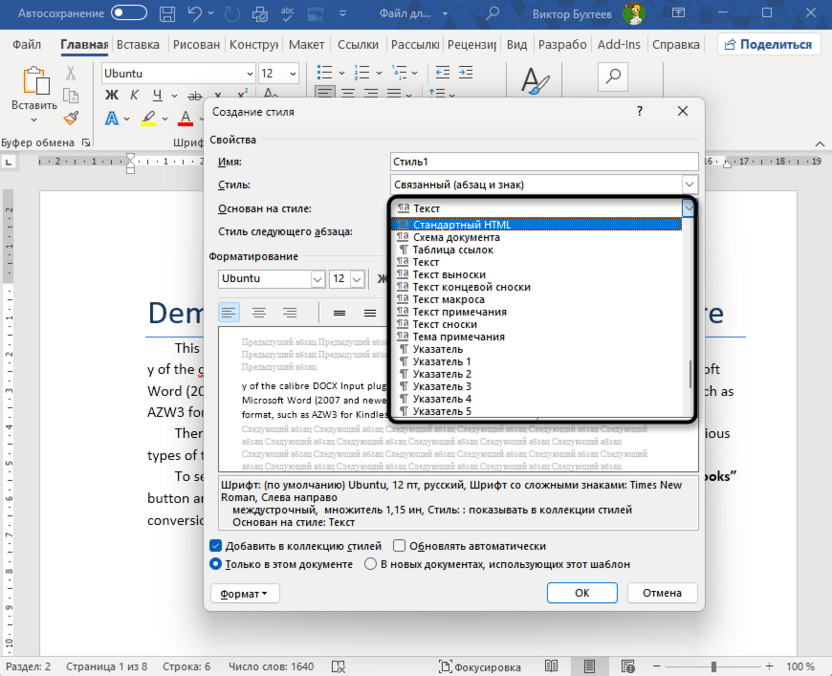Open the text highlight color tool
The image size is (832, 676).
148,118
